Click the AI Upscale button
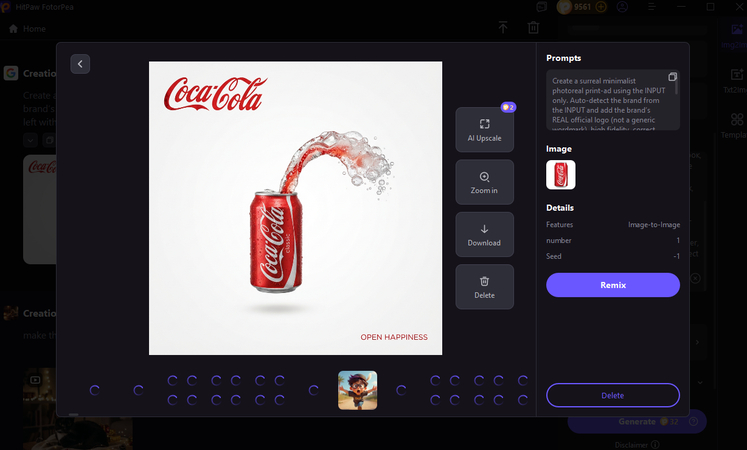 485,130
